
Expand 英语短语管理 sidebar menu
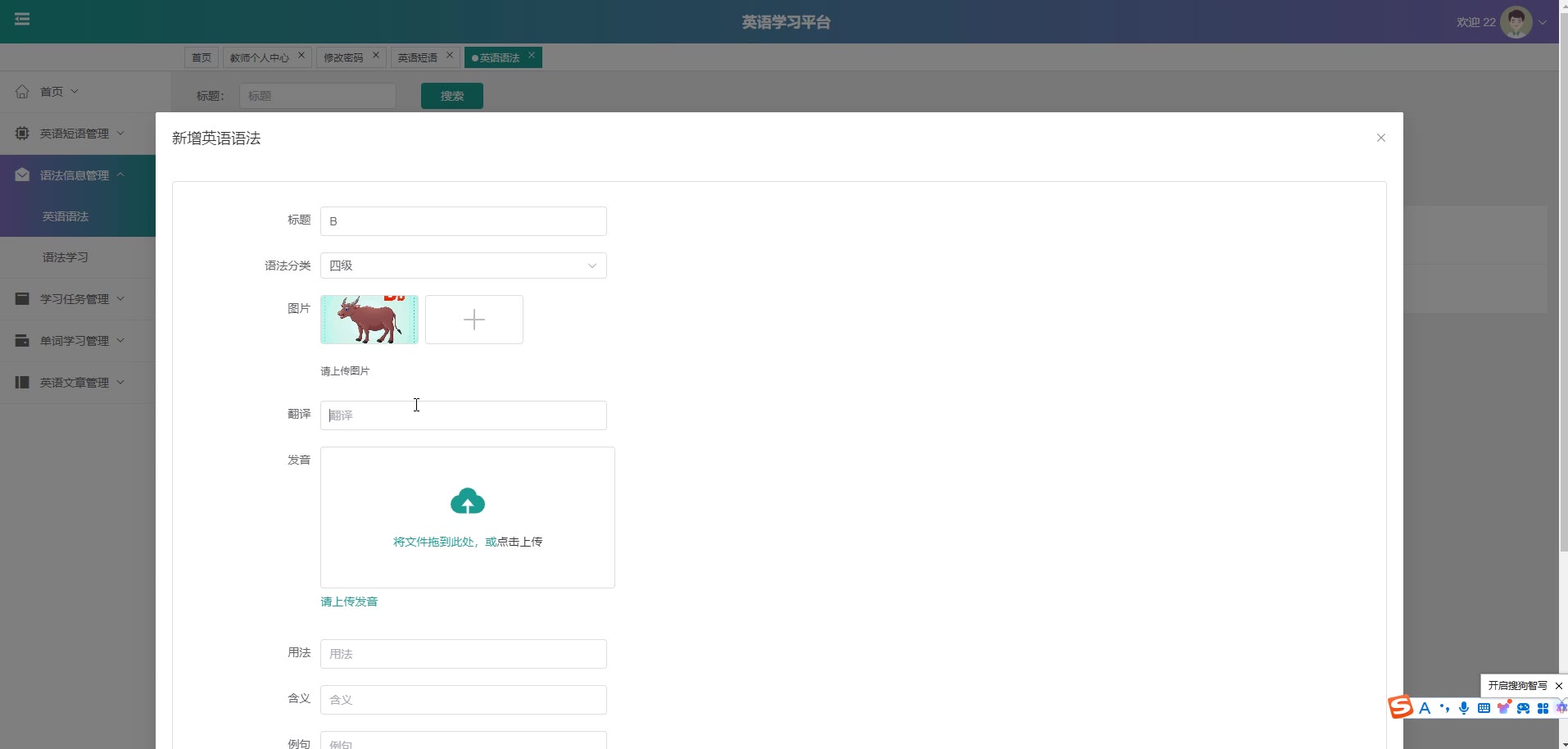pyautogui.click(x=78, y=133)
